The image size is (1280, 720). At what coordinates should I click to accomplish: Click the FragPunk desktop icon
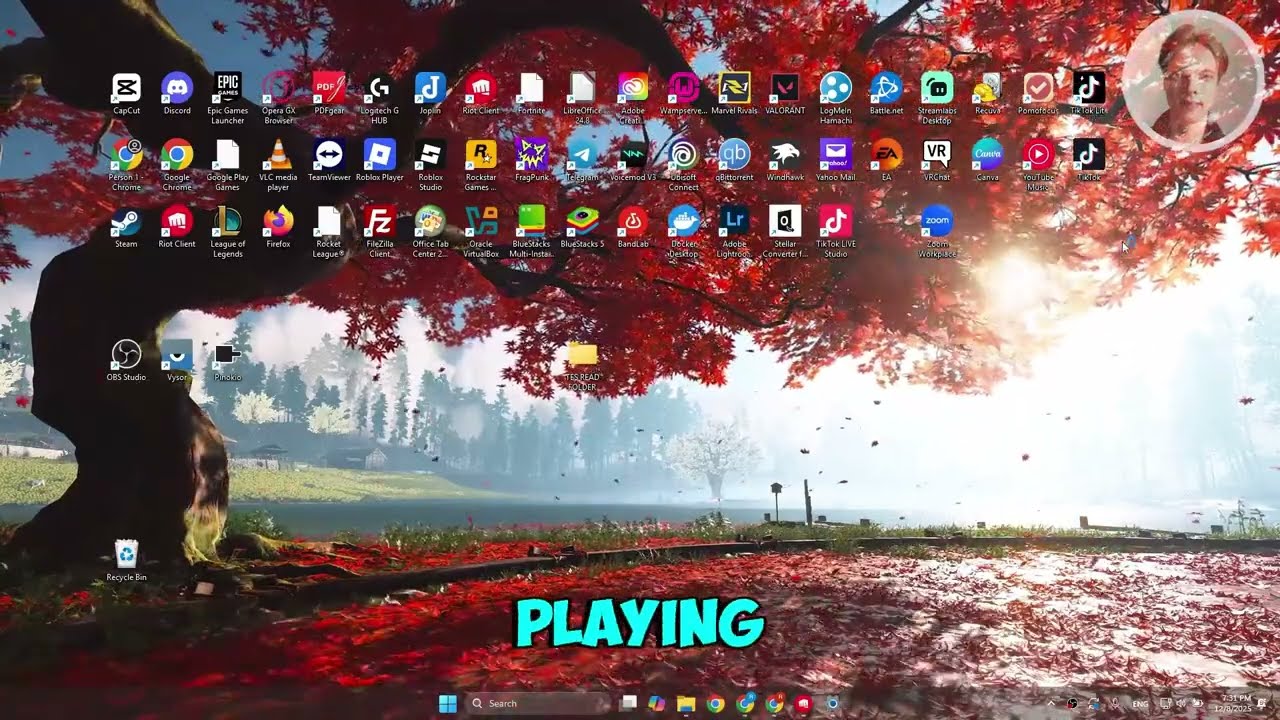(x=532, y=154)
